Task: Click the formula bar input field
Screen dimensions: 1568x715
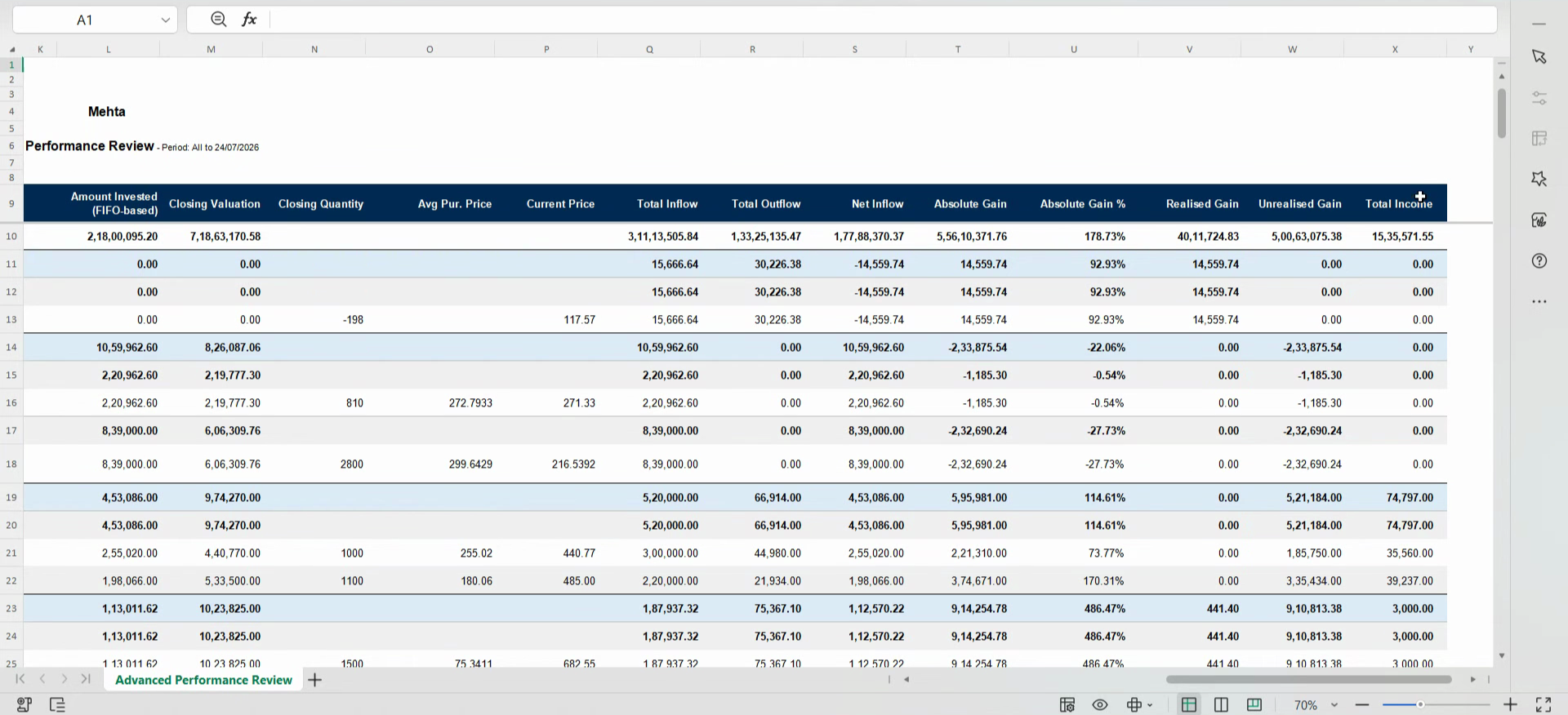Action: 882,20
